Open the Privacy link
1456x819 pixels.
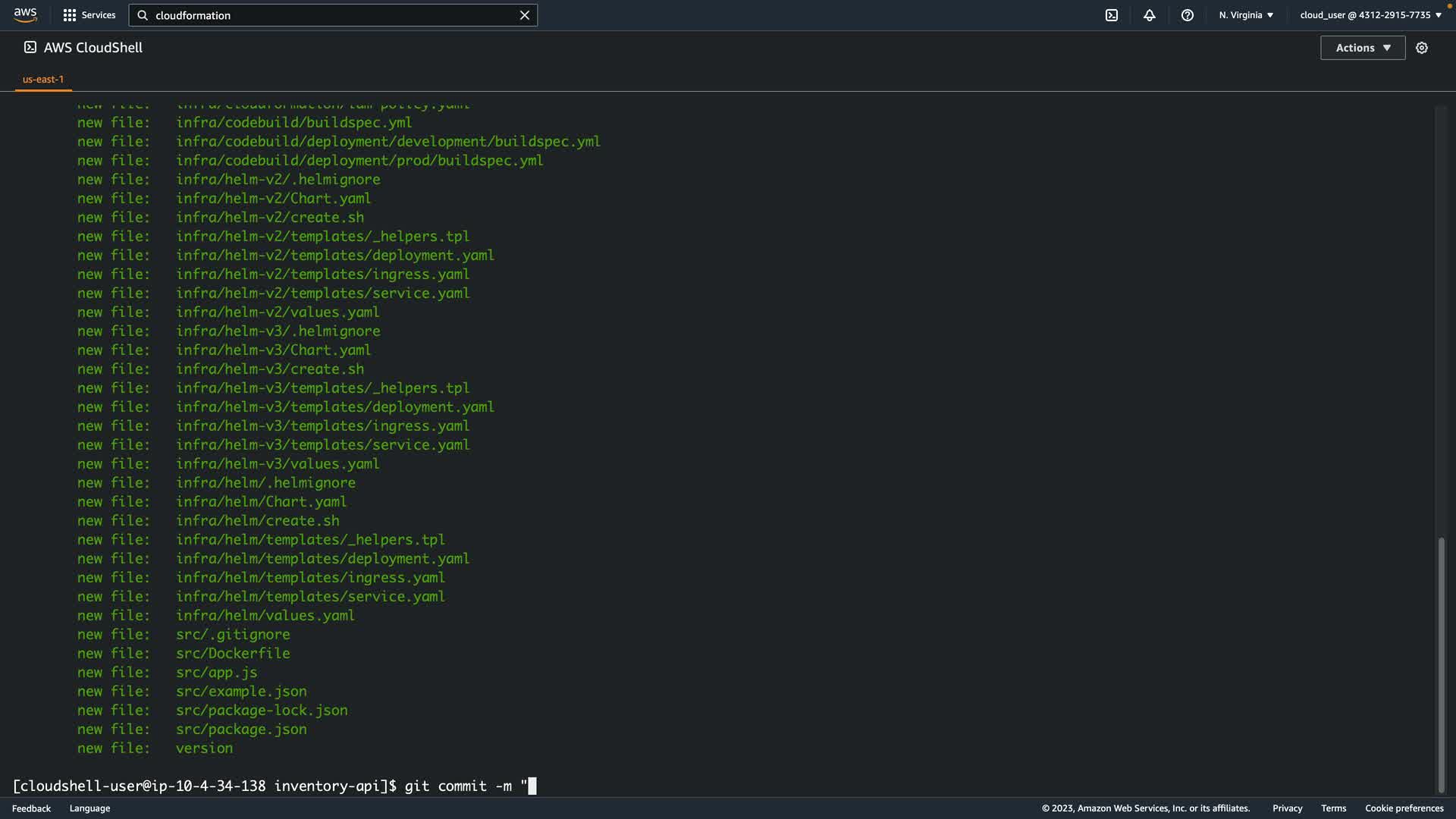tap(1287, 808)
